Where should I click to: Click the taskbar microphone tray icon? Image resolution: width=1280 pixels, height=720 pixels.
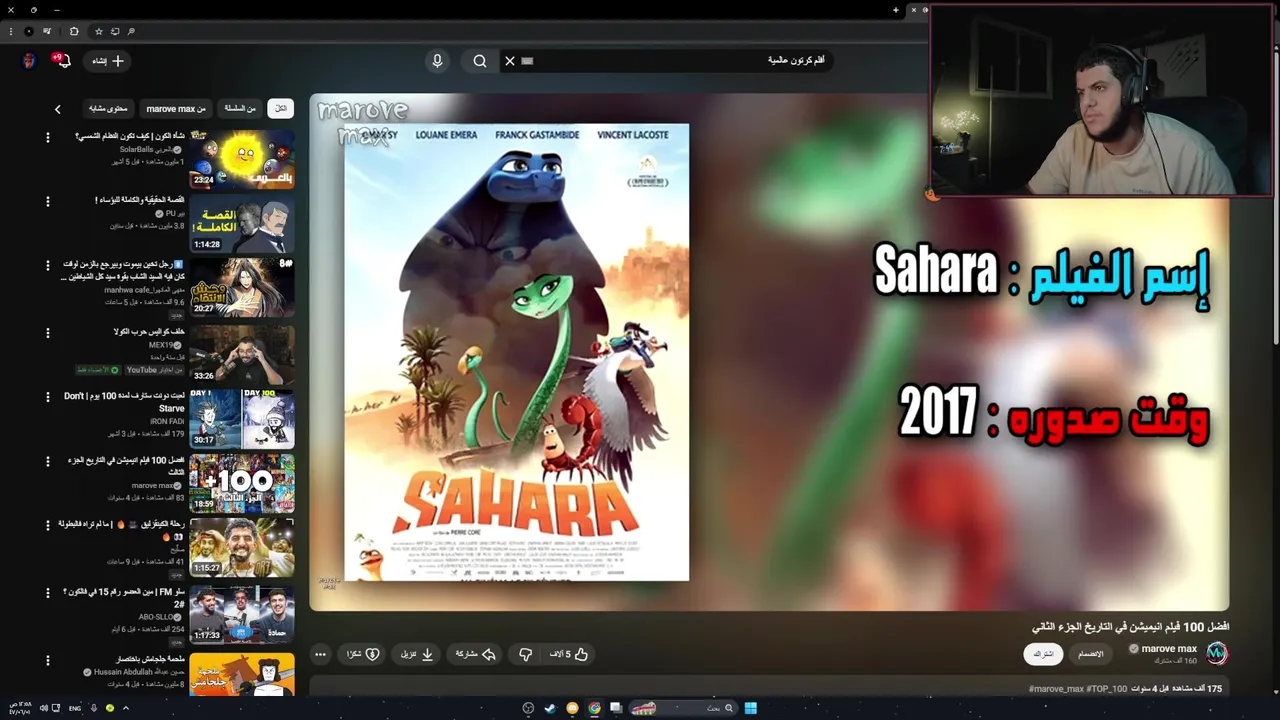point(94,708)
